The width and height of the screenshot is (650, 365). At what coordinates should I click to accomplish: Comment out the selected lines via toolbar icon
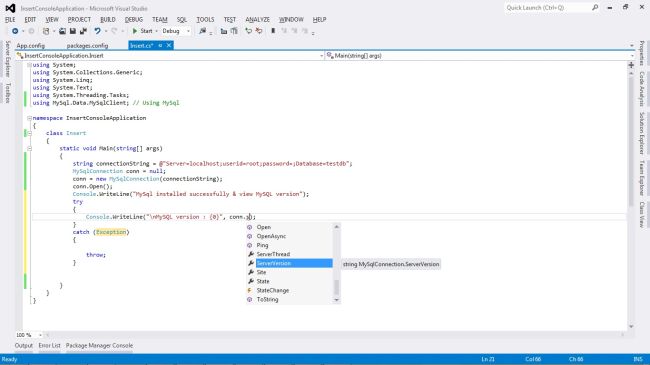coord(248,31)
